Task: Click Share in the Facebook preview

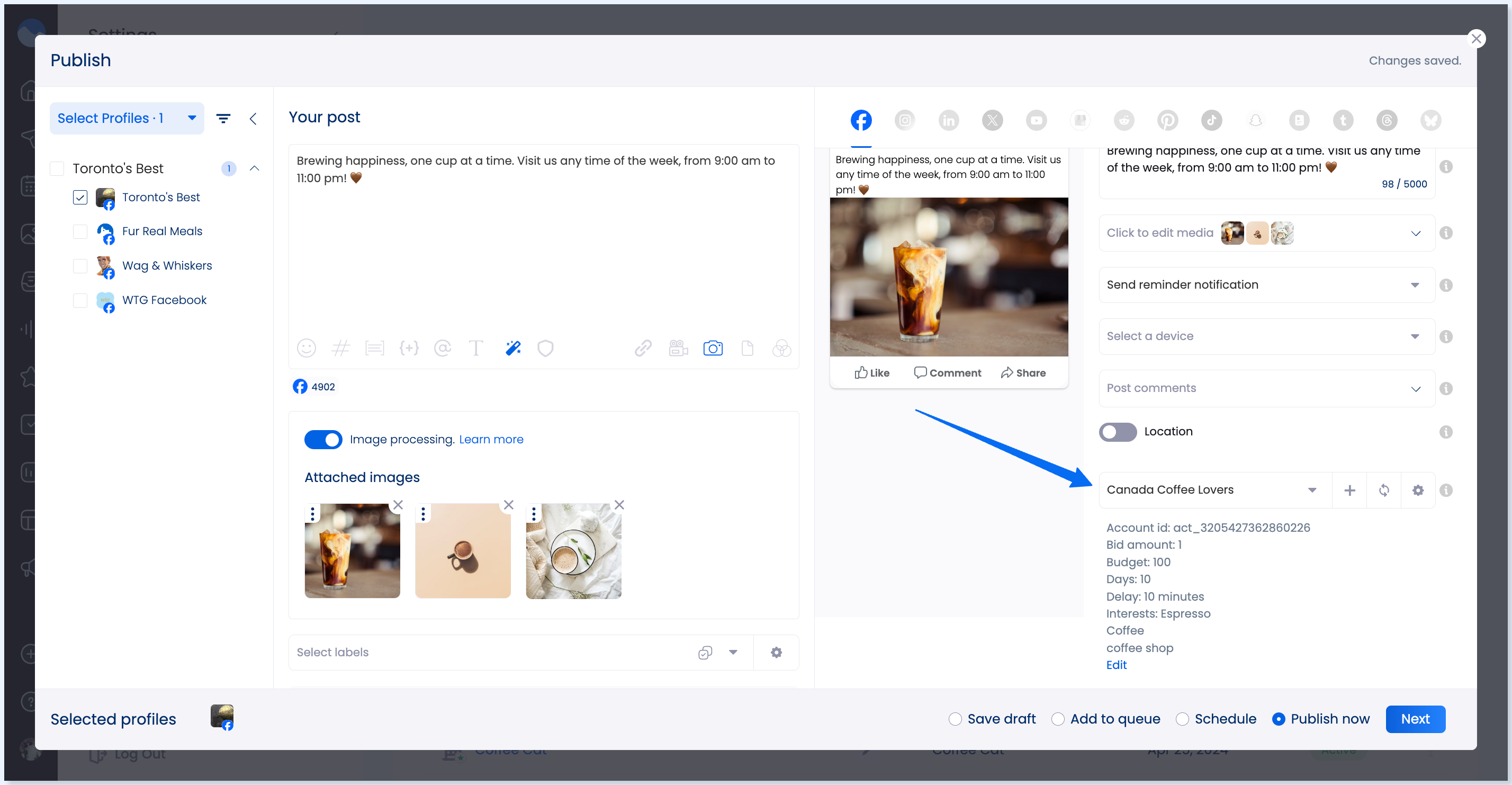Action: 1023,373
